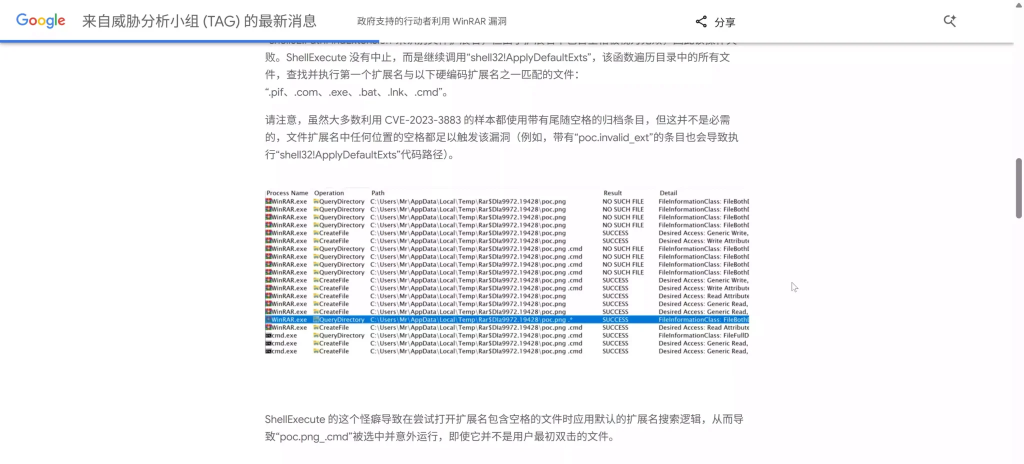Click the paragraph starting with ShellExecute 的这个怪癖
Viewport: 1024px width, 464px height.
click(504, 428)
